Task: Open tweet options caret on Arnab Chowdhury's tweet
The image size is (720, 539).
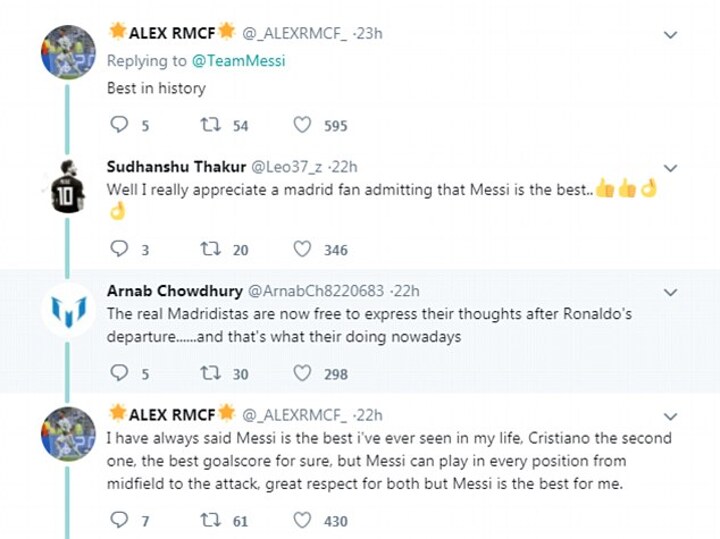Action: point(671,292)
